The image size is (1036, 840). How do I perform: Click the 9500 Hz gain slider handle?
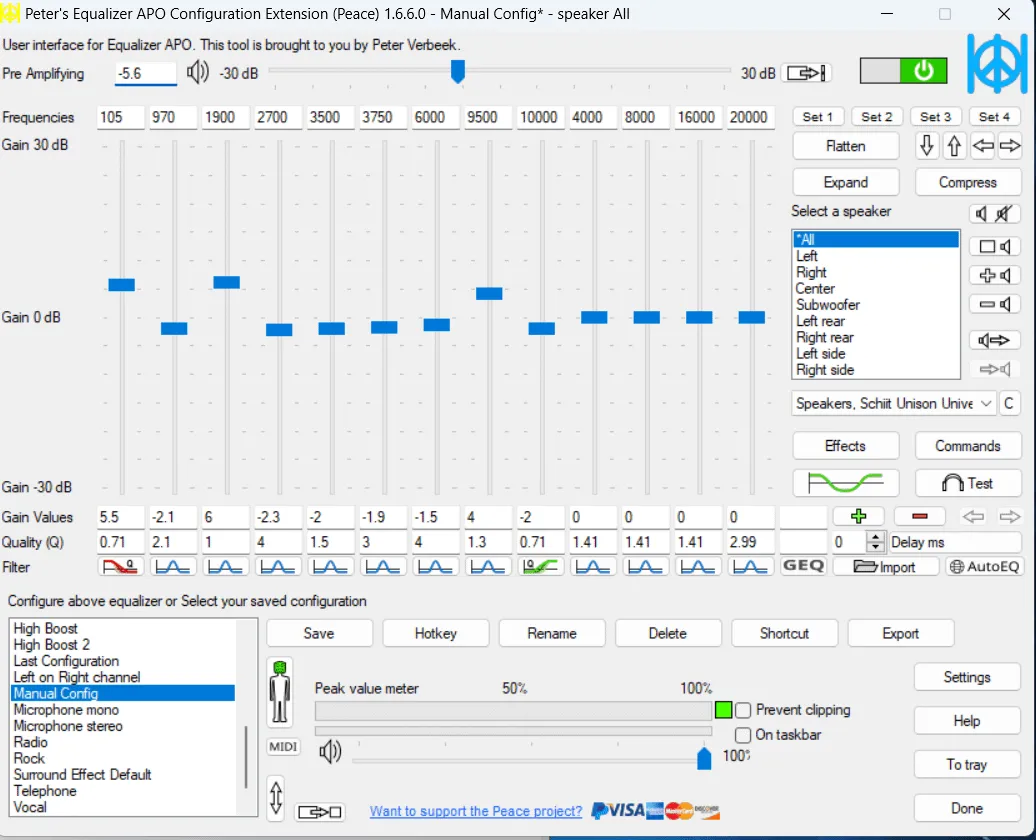[x=489, y=293]
